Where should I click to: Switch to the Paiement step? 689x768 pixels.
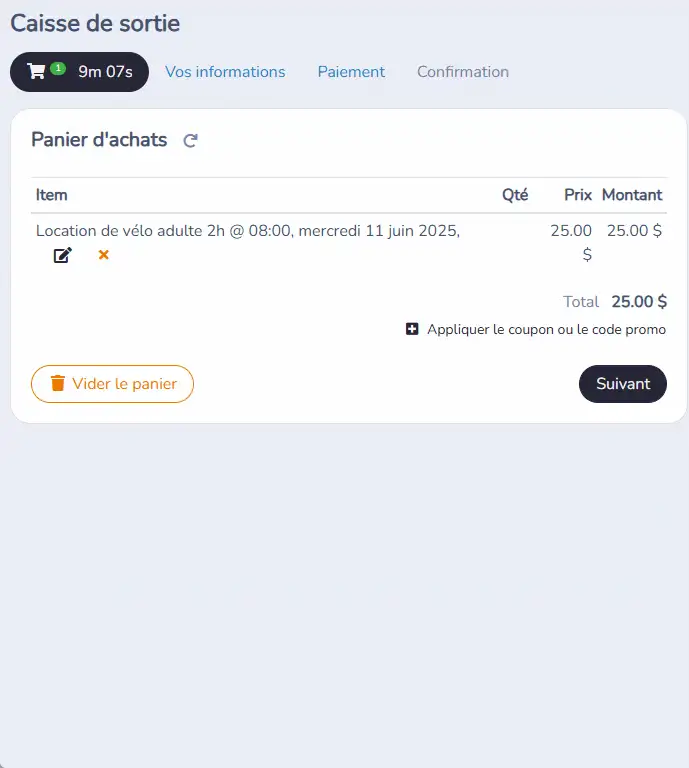[351, 72]
